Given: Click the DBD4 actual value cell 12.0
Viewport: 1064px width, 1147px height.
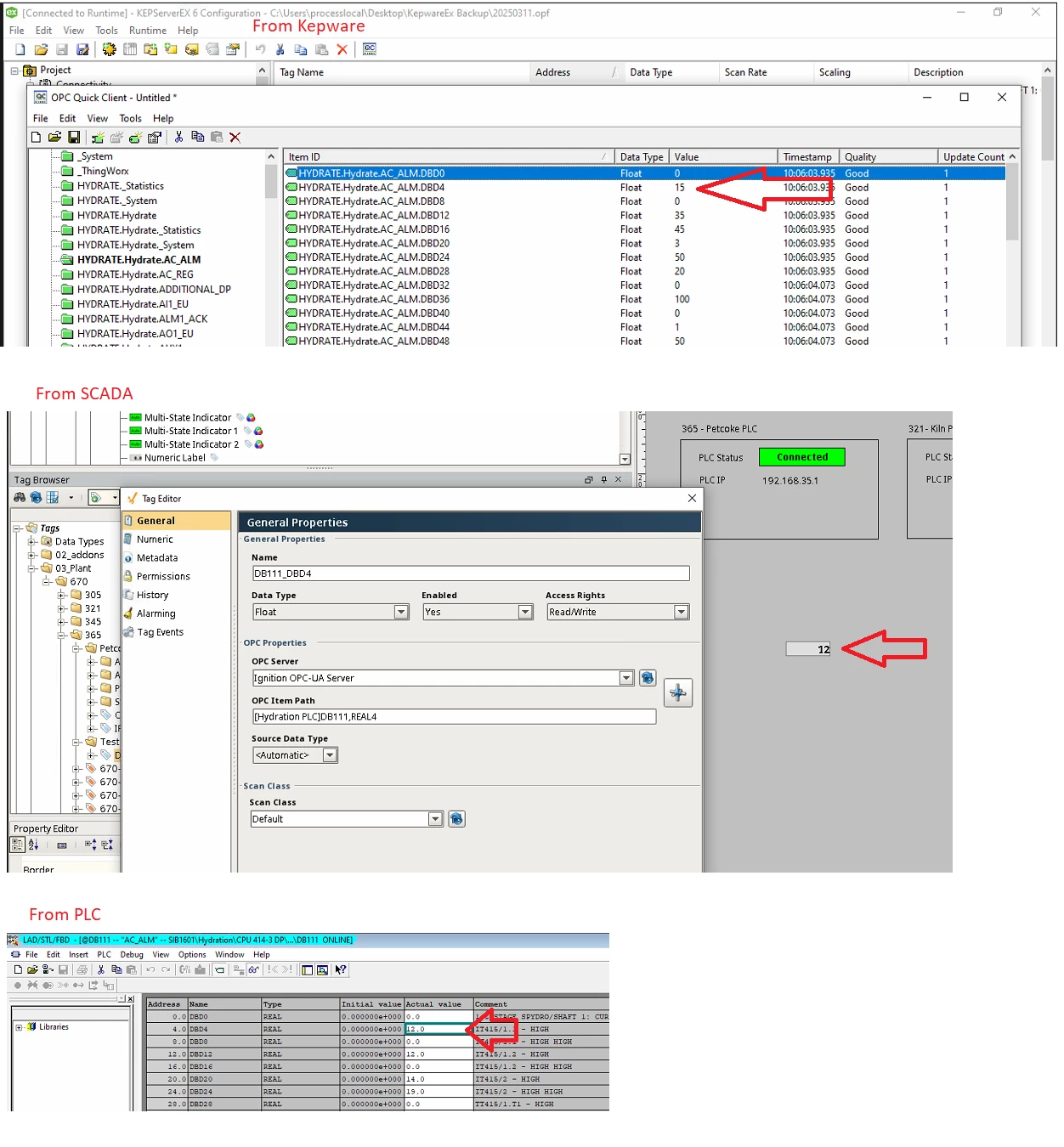Looking at the screenshot, I should pos(439,1029).
